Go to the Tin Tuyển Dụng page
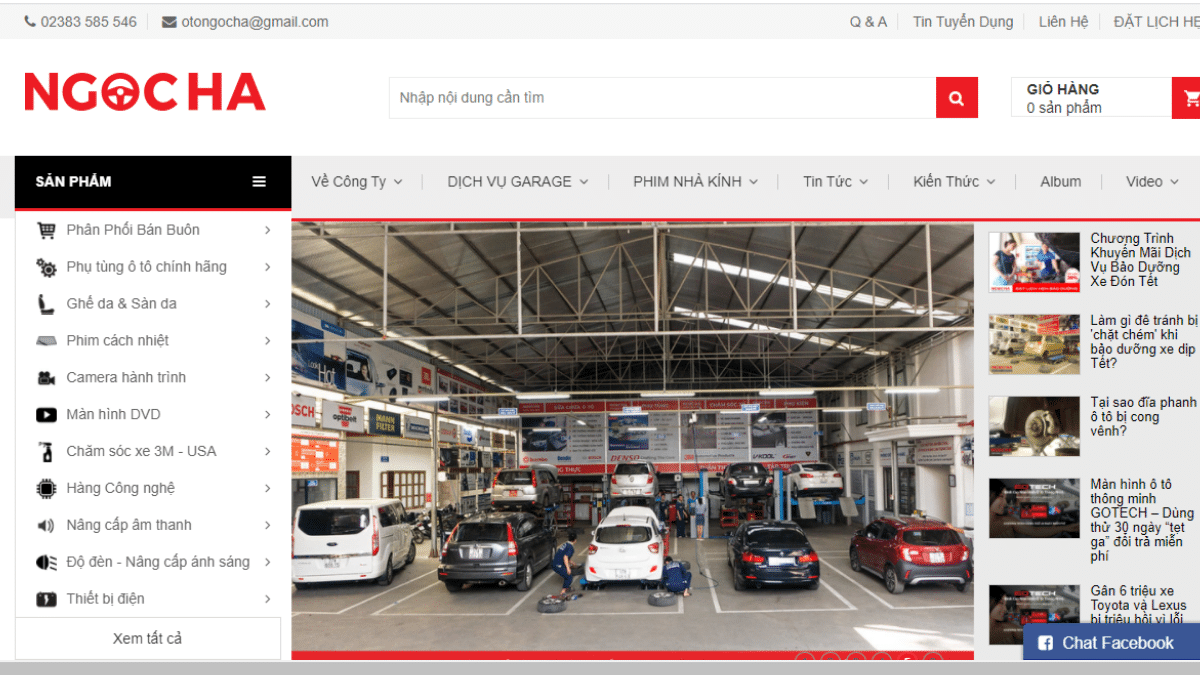Image resolution: width=1200 pixels, height=675 pixels. tap(962, 22)
